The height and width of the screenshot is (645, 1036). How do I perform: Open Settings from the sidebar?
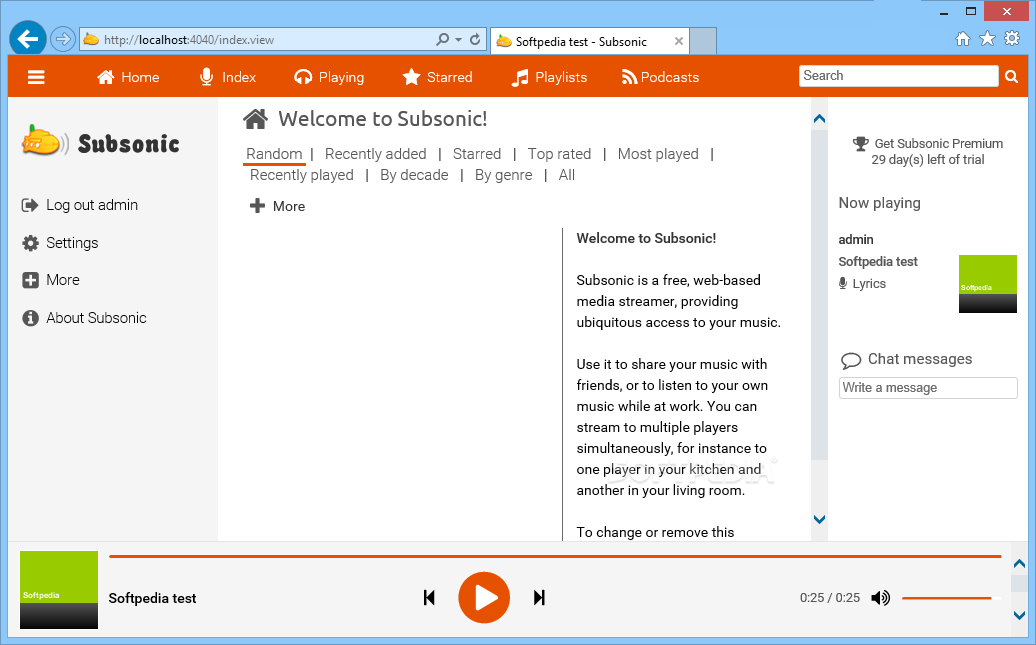(72, 243)
